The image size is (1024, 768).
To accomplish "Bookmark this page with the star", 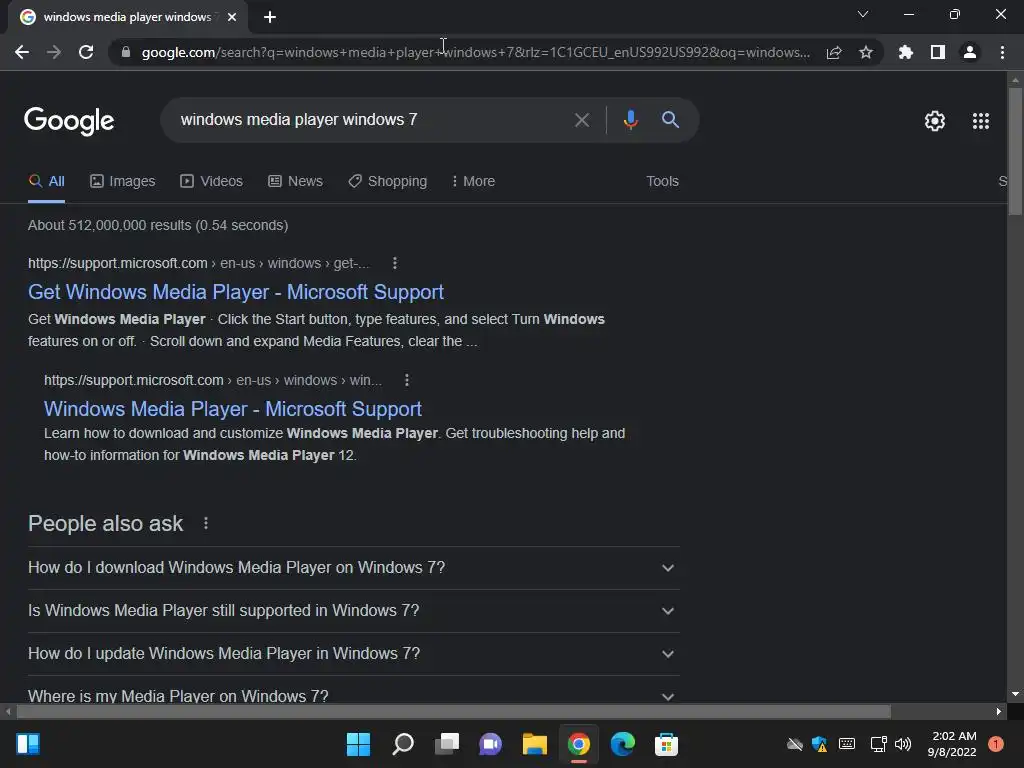I will click(x=866, y=52).
